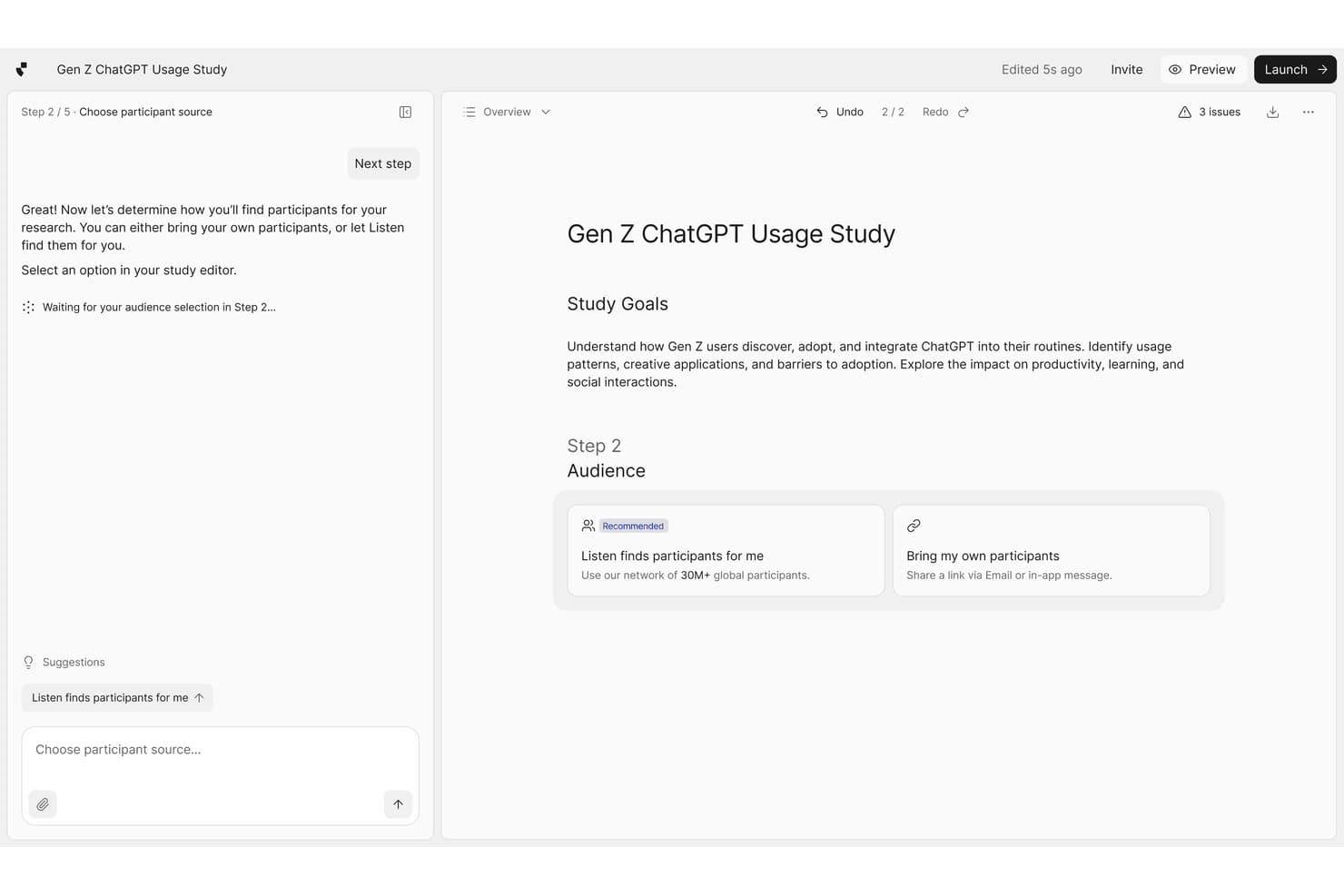Click the Invite button
Image resolution: width=1344 pixels, height=896 pixels.
tap(1126, 69)
